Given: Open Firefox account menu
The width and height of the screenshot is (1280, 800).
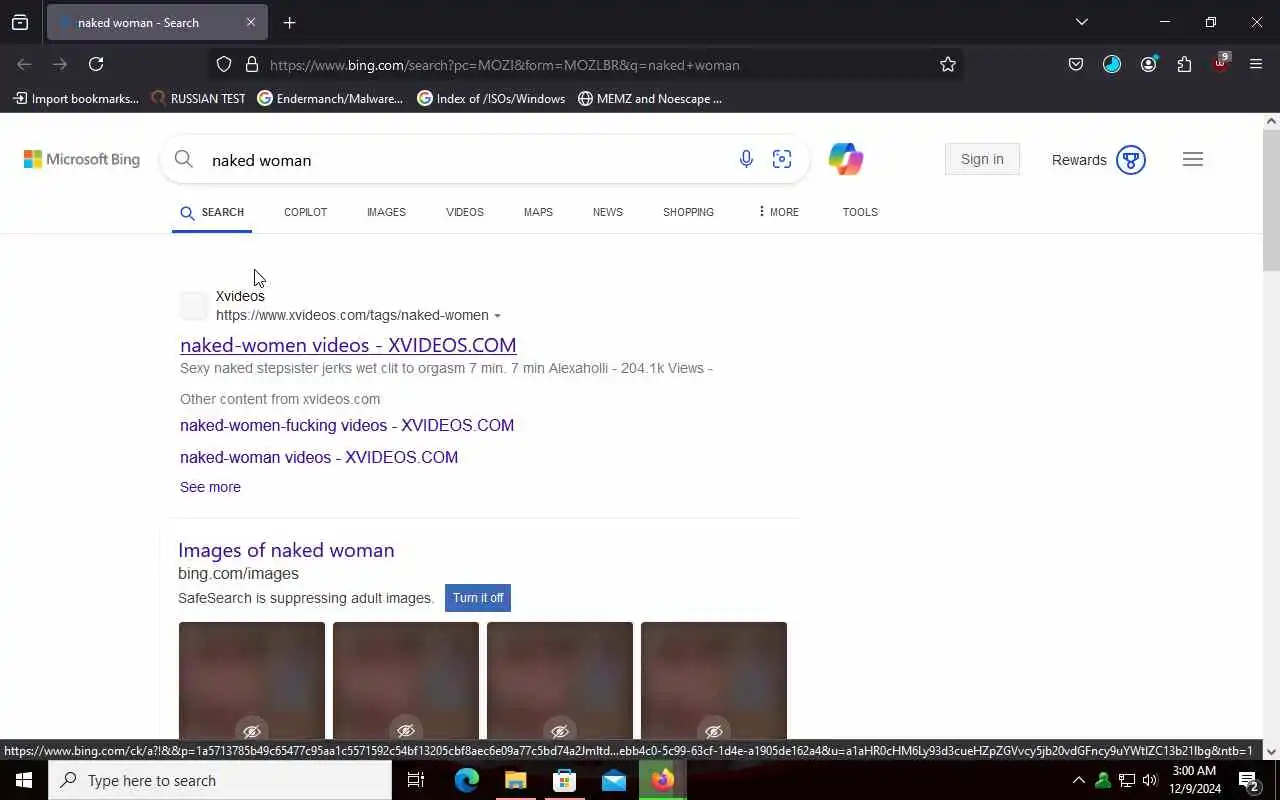Looking at the screenshot, I should [1148, 64].
